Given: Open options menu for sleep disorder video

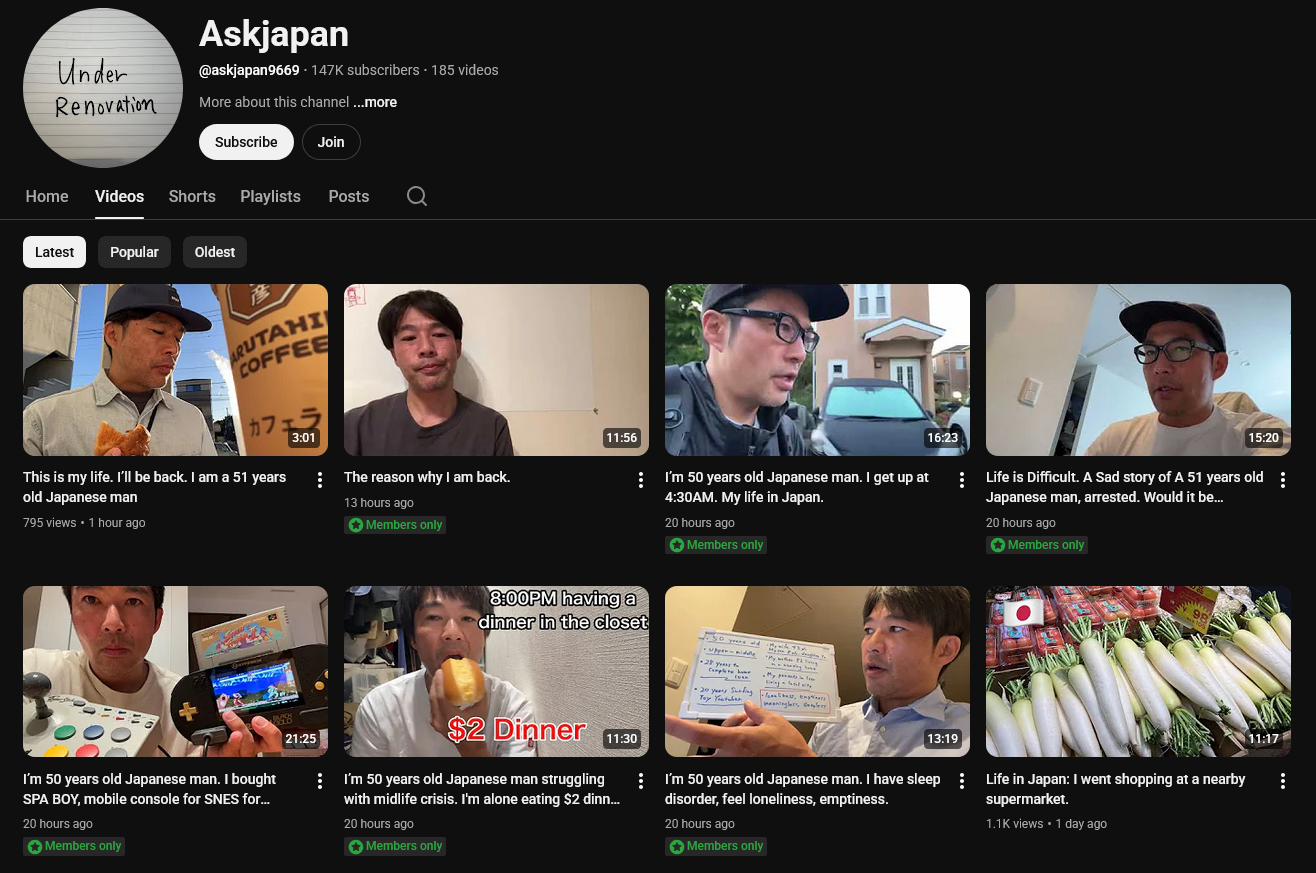Looking at the screenshot, I should 962,781.
